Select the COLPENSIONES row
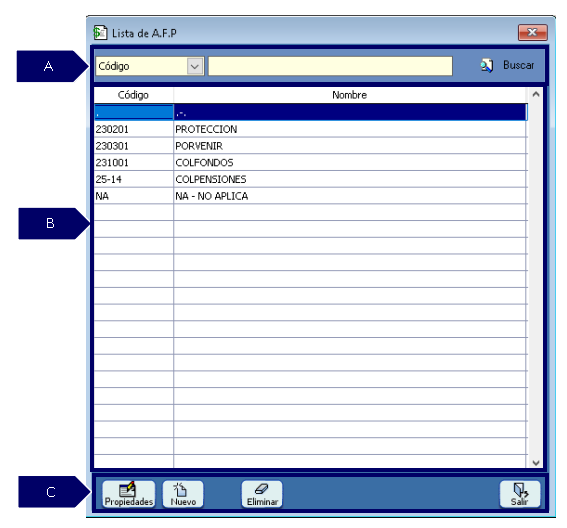 [311, 179]
